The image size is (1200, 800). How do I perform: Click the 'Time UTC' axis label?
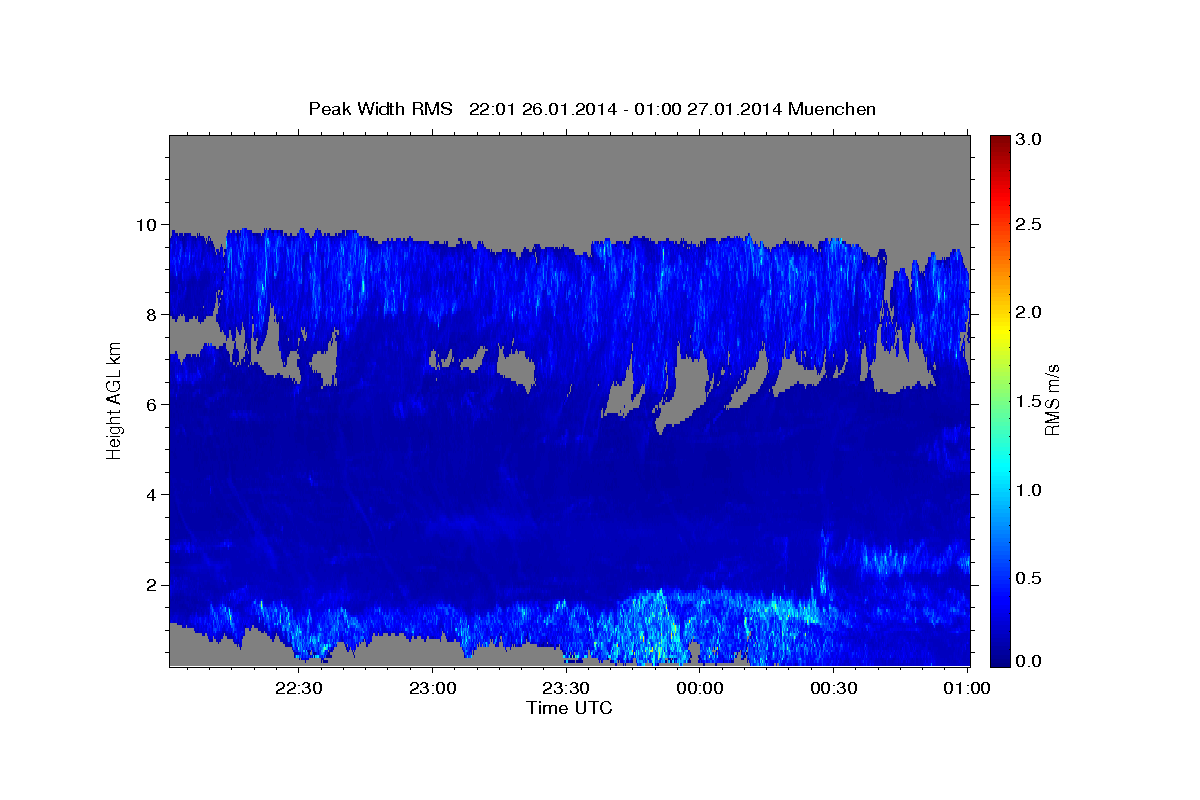coord(569,708)
